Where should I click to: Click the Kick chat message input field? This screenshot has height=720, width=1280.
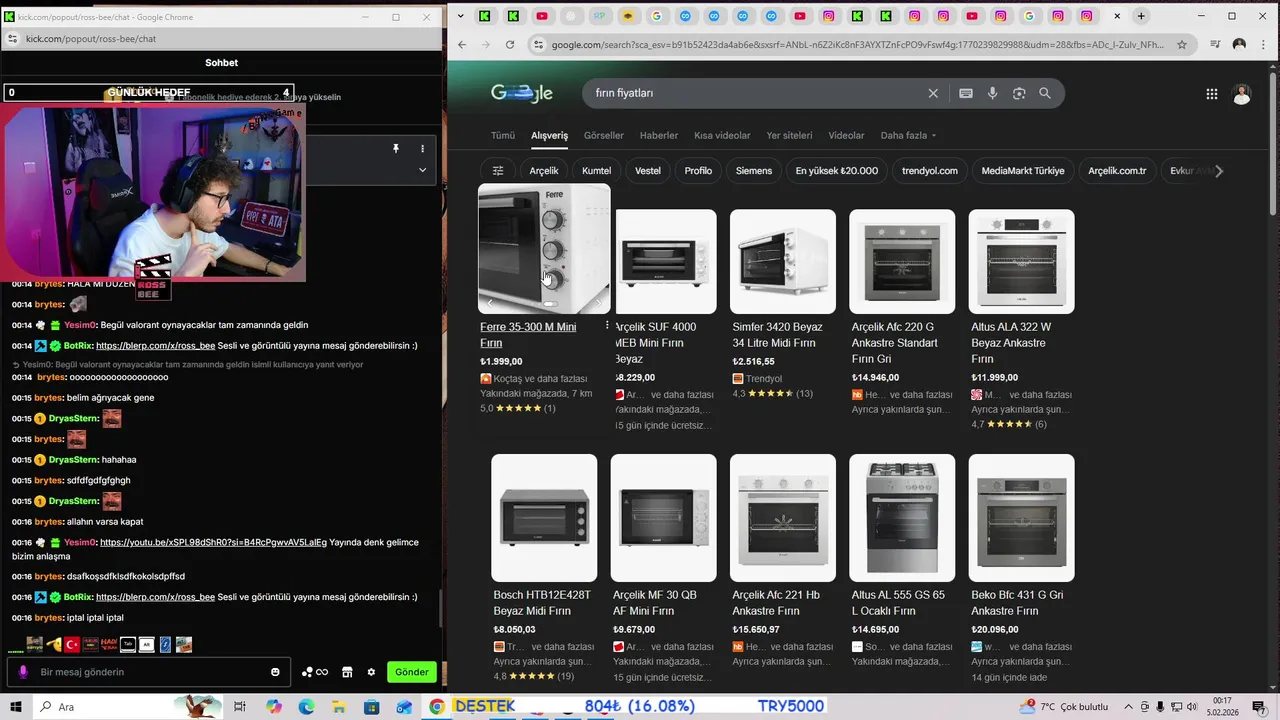pos(150,672)
